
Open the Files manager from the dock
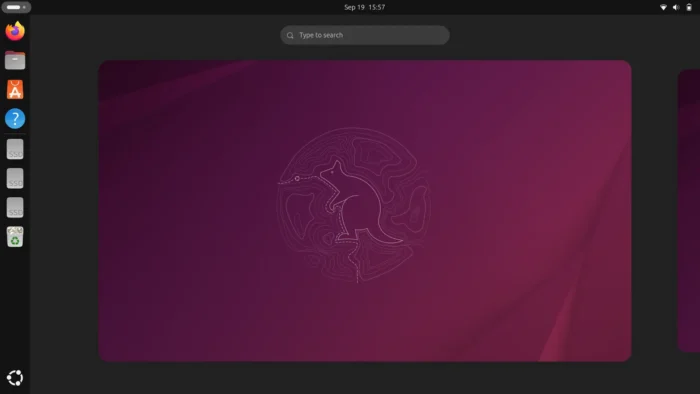coord(15,60)
